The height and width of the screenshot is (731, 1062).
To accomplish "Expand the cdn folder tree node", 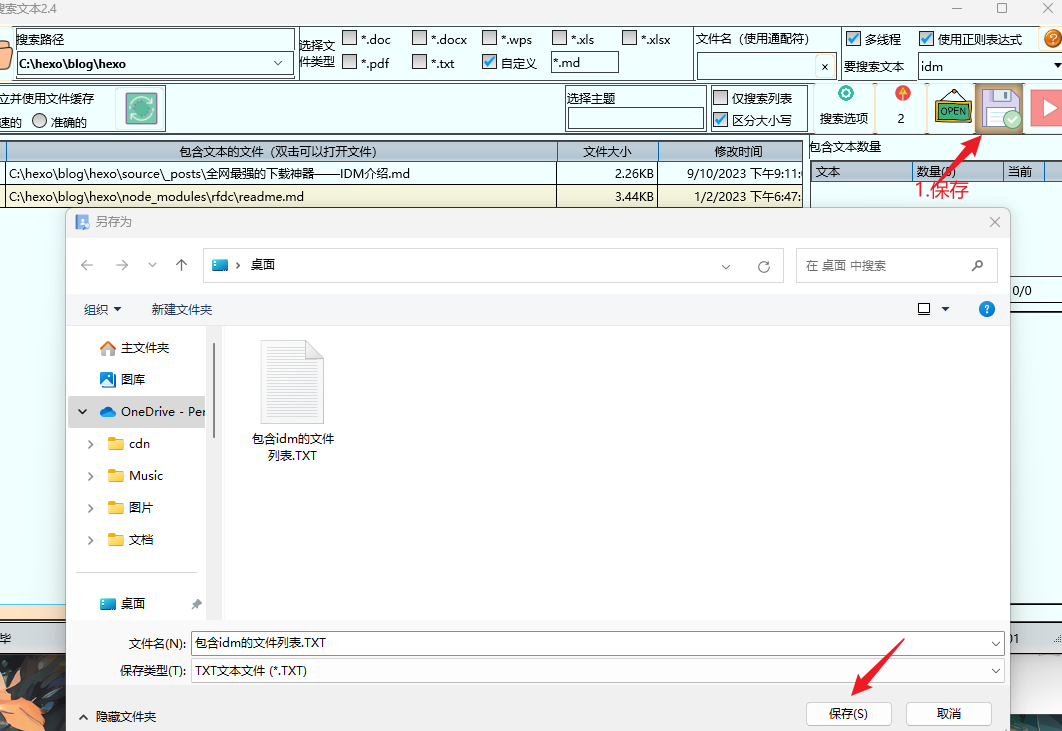I will (x=91, y=444).
